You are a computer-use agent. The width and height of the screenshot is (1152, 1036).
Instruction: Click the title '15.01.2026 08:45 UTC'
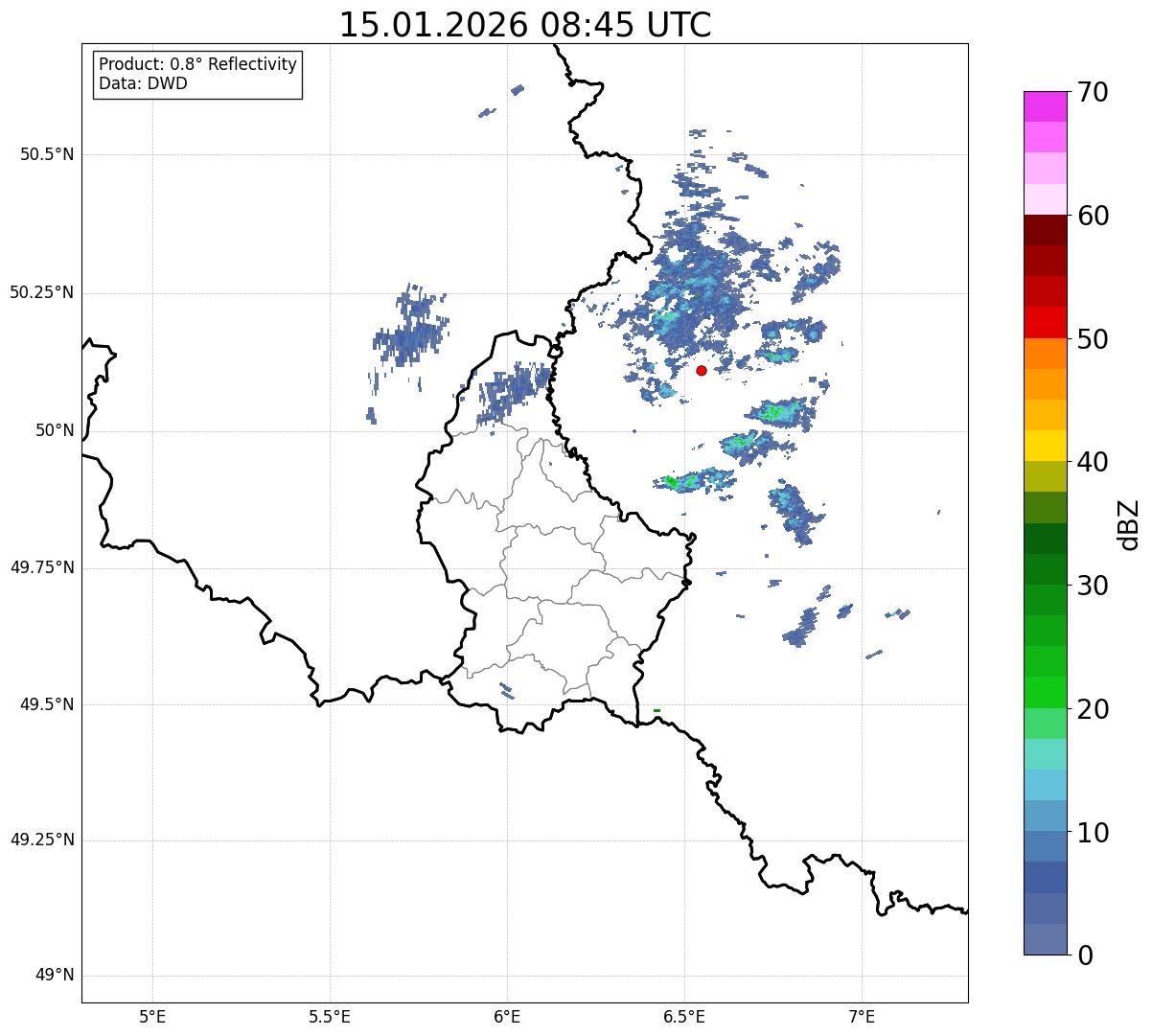click(x=525, y=25)
